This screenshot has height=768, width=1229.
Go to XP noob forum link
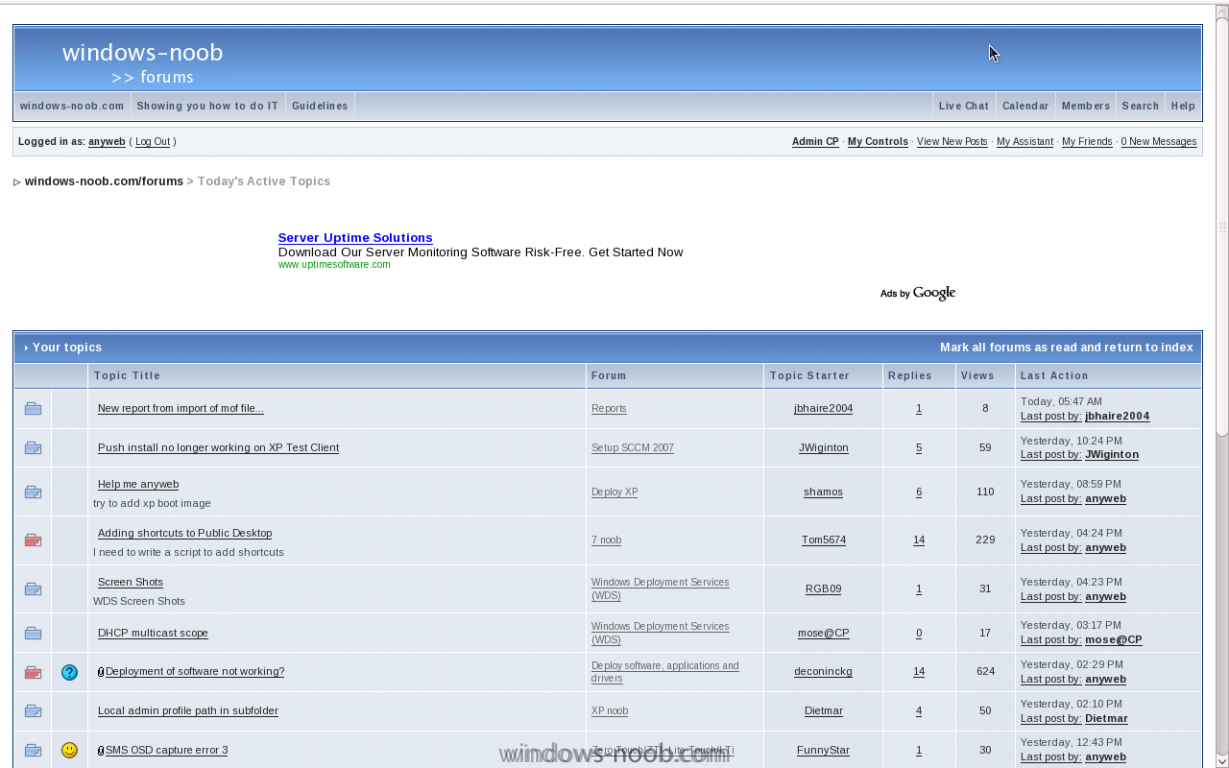tap(610, 711)
